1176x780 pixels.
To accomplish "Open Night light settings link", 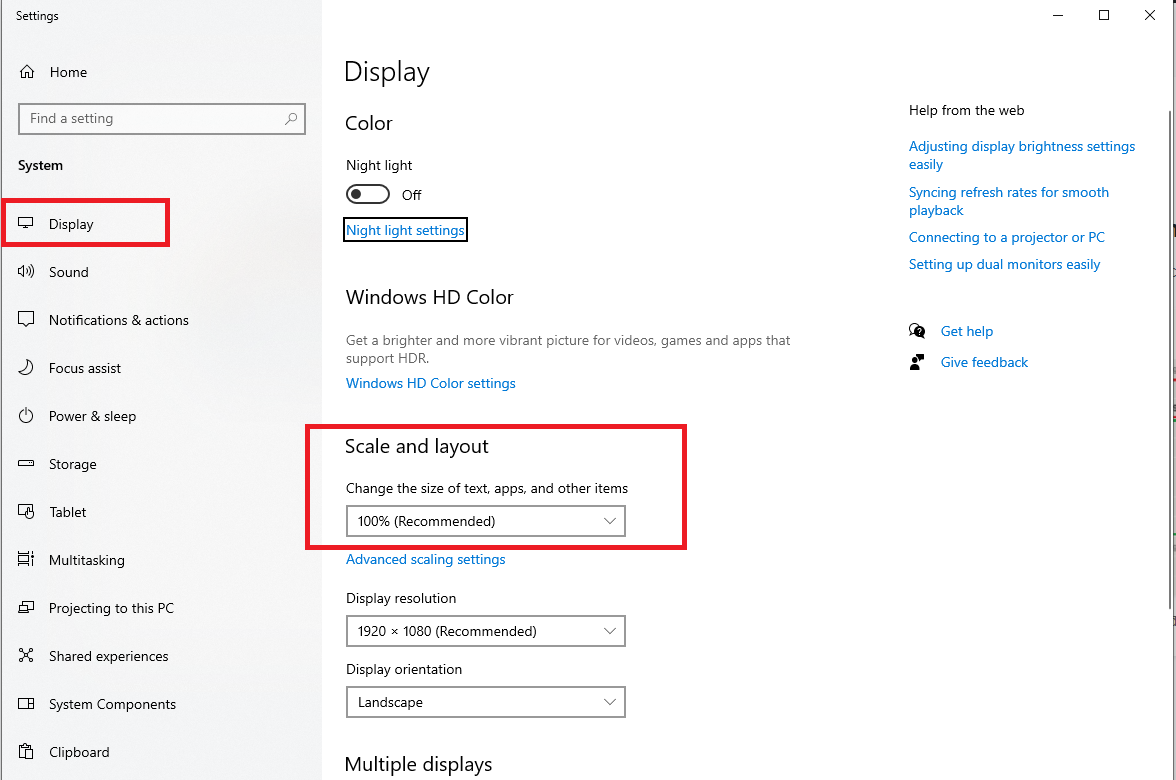I will pyautogui.click(x=405, y=230).
